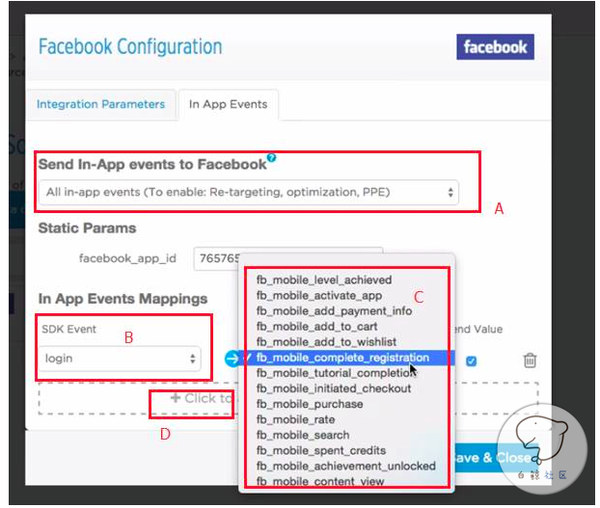The width and height of the screenshot is (600, 508).
Task: Pick fb_mobile_add_to_wishlist option
Action: point(326,342)
